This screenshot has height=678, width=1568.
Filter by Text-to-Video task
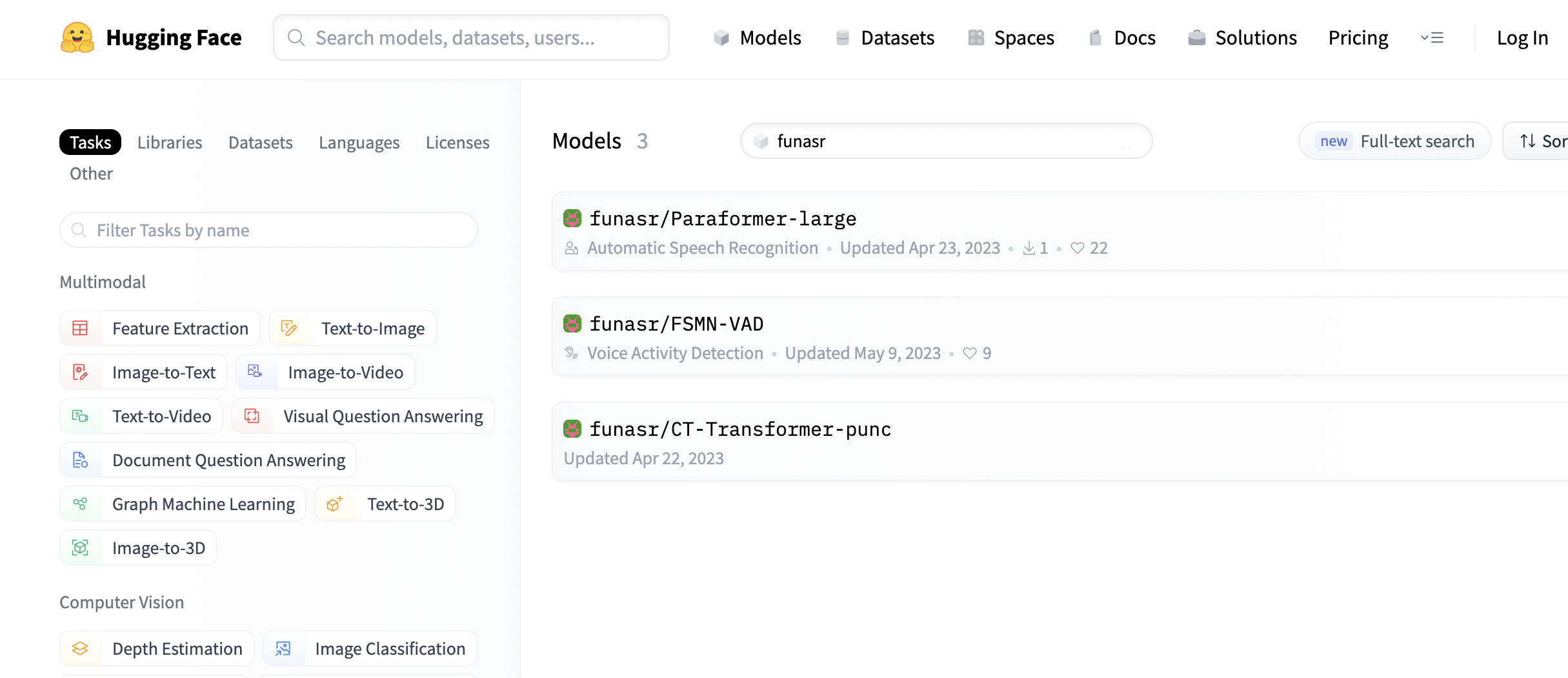(141, 416)
